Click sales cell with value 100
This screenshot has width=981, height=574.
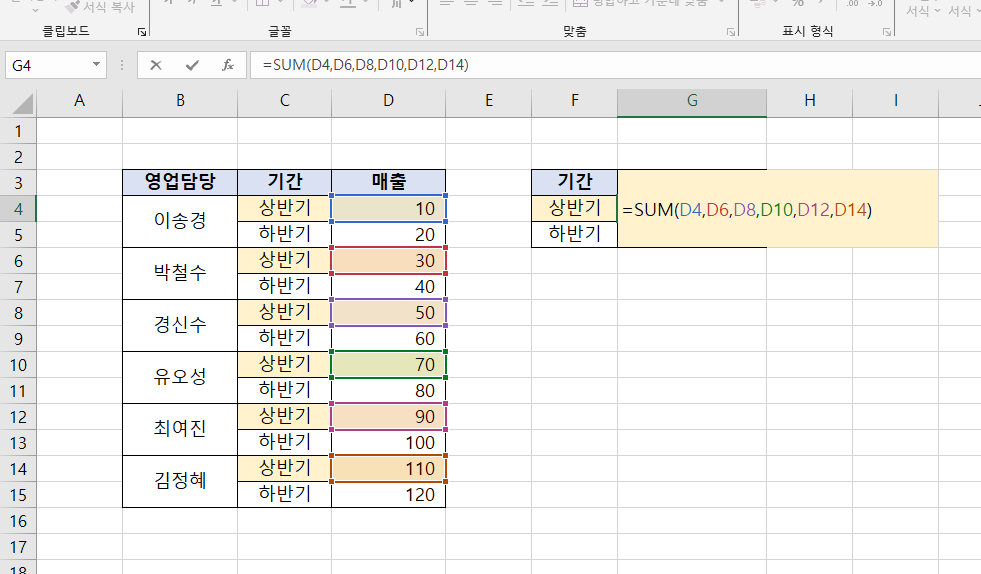(x=389, y=443)
